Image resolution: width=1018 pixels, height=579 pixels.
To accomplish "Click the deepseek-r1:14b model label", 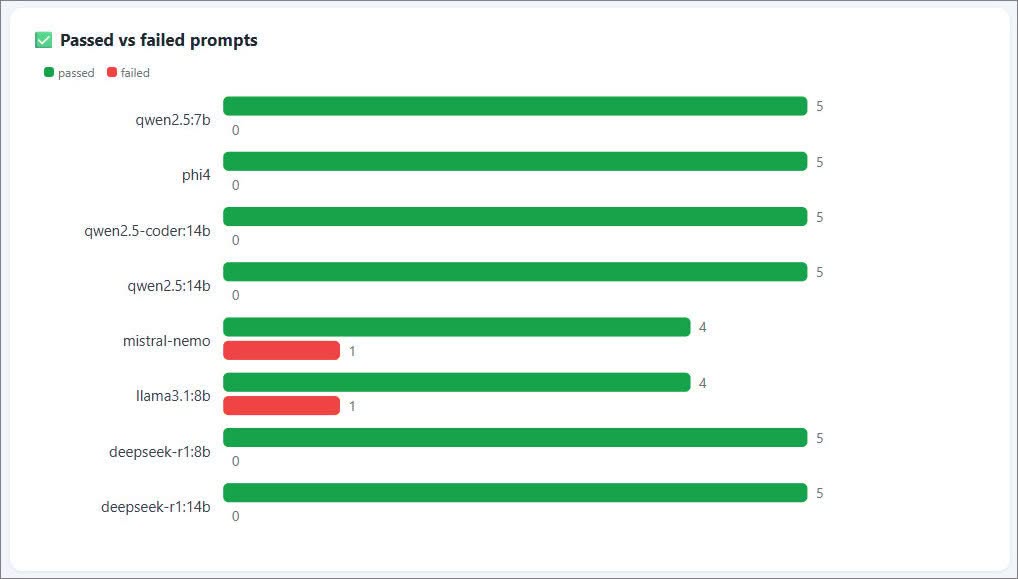I will (156, 506).
